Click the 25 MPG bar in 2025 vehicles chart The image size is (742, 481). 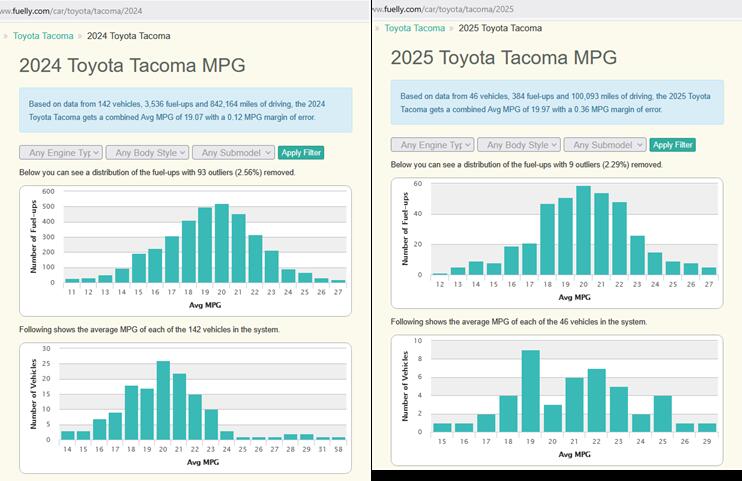[x=663, y=414]
